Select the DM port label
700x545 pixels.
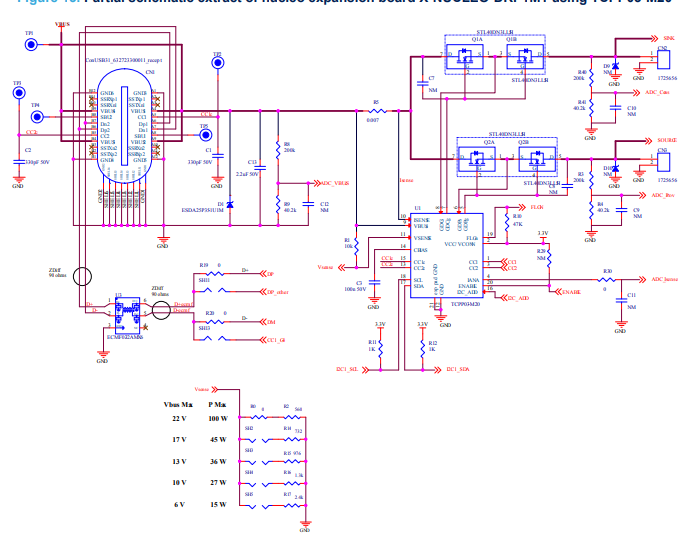coord(271,322)
